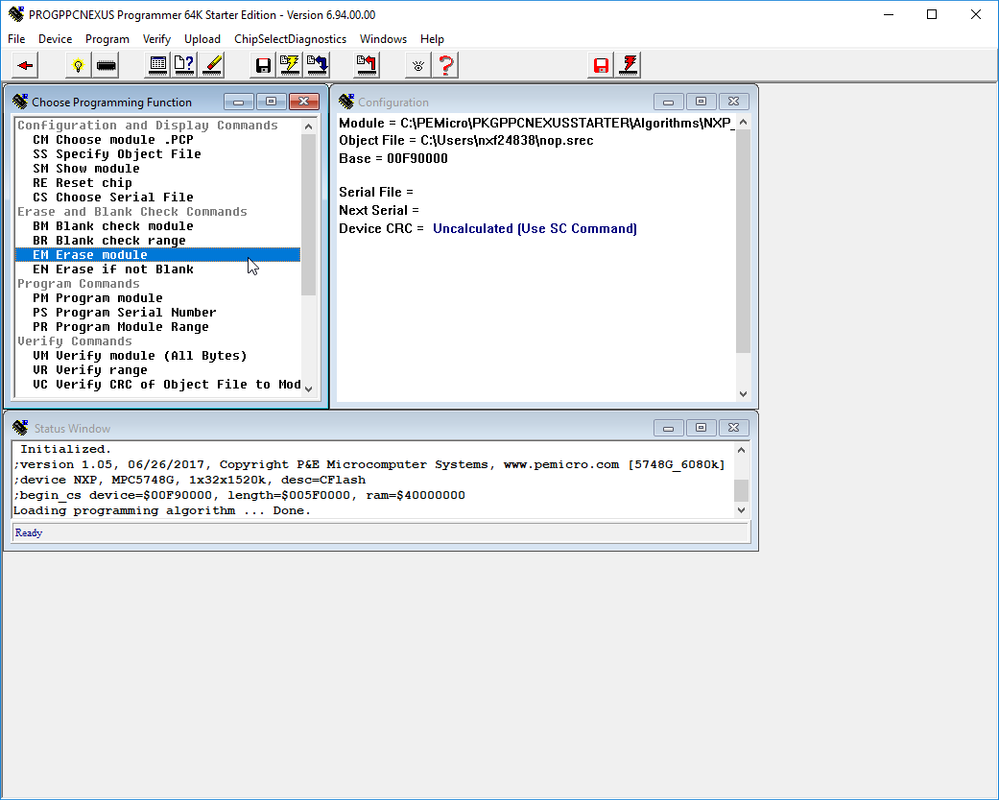Select PS Program Serial Number command
This screenshot has width=999, height=800.
[157, 312]
